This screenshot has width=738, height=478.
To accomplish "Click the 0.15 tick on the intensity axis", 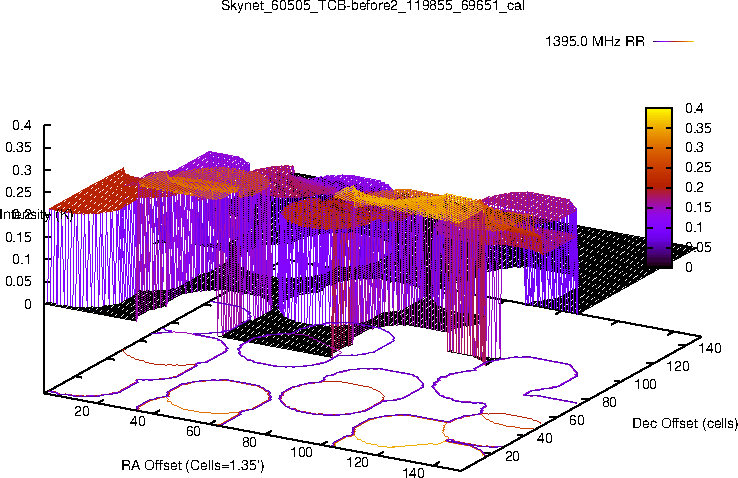I will coord(18,237).
